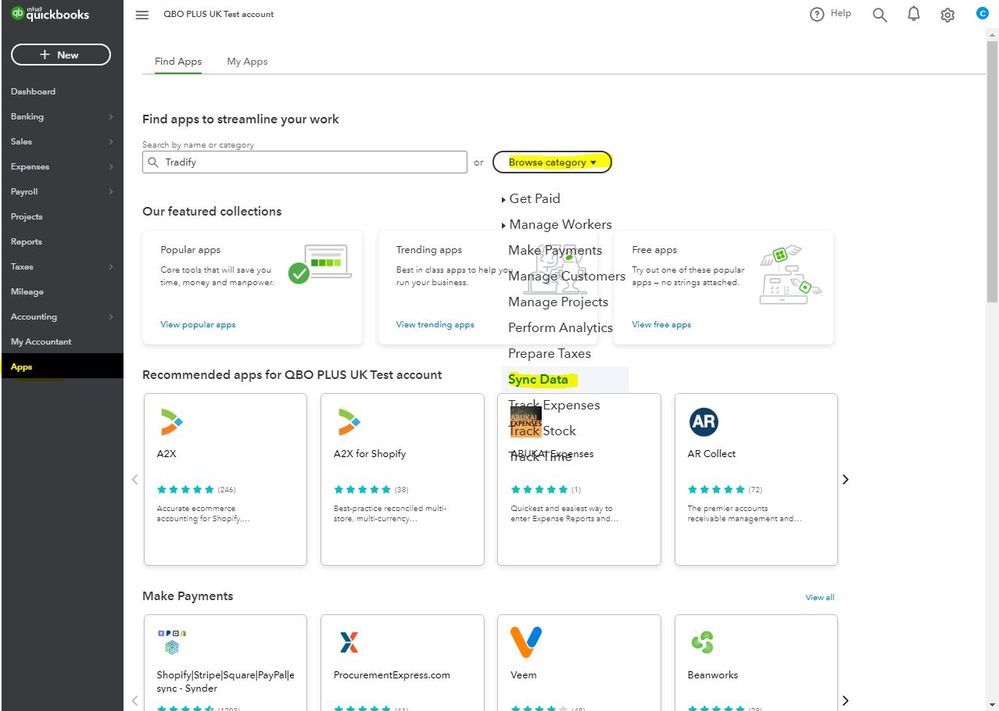
Task: Show next Make Payments apps arrow
Action: pyautogui.click(x=845, y=700)
